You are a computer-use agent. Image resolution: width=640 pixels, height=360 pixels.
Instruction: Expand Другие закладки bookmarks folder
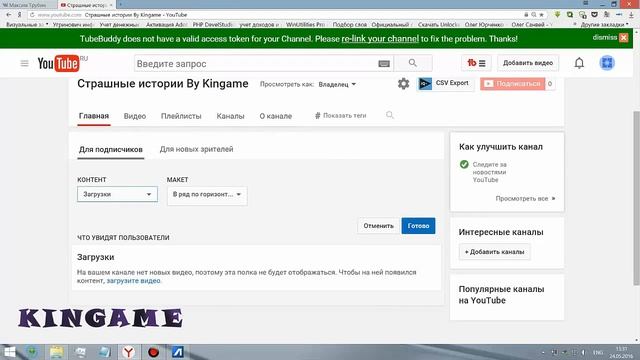(x=604, y=24)
